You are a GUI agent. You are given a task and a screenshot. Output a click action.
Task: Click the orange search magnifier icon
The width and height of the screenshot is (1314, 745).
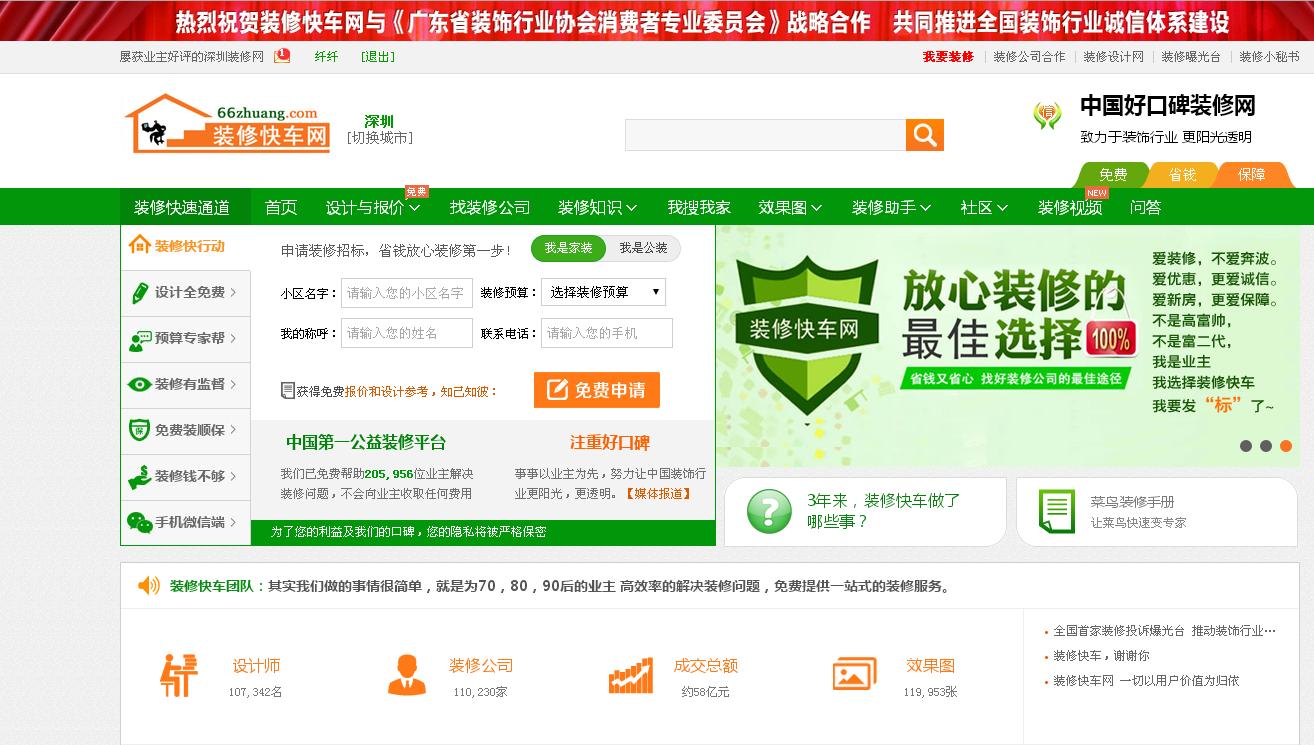tap(923, 134)
